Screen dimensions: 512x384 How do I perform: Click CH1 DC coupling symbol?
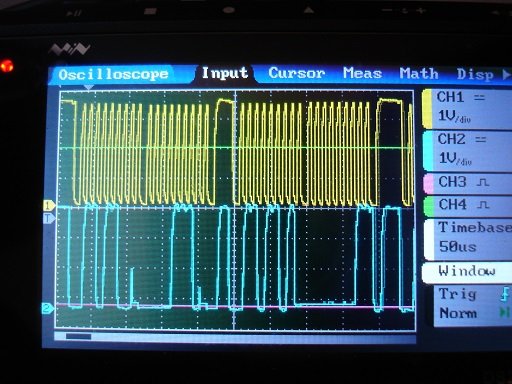click(479, 98)
